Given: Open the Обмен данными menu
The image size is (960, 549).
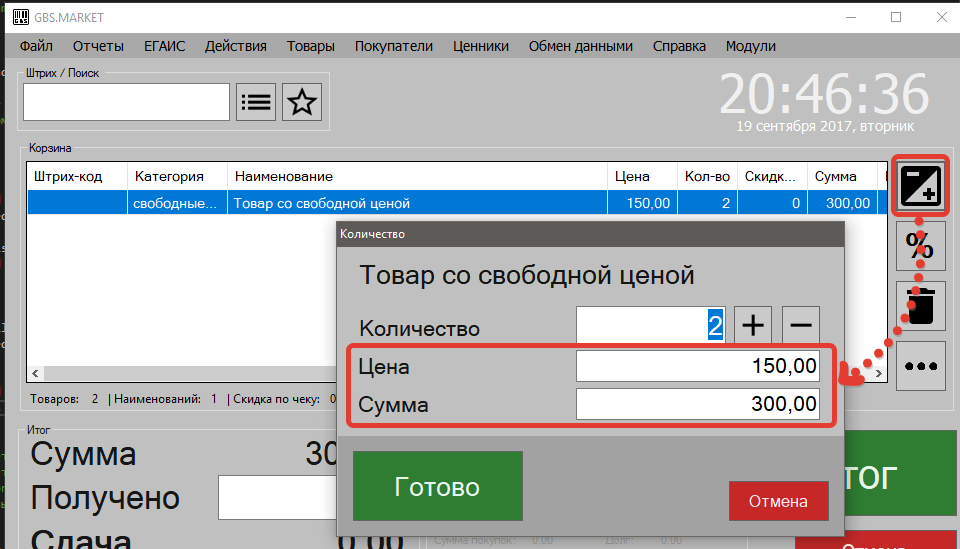Looking at the screenshot, I should [x=580, y=47].
